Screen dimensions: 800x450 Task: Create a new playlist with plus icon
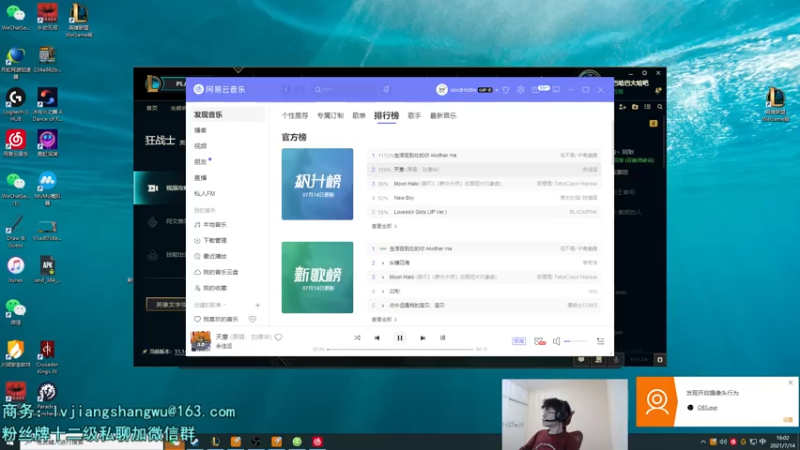[x=258, y=305]
